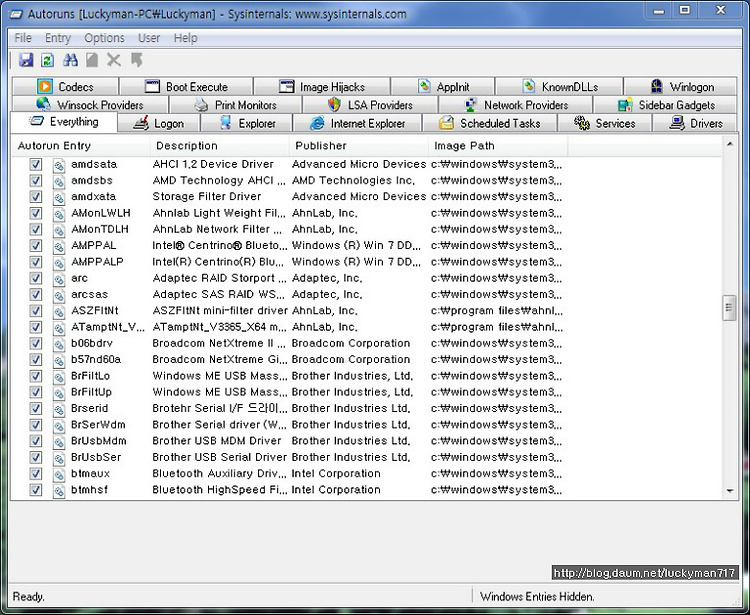Click the list scroll down arrow
Viewport: 750px width, 615px height.
tap(729, 491)
